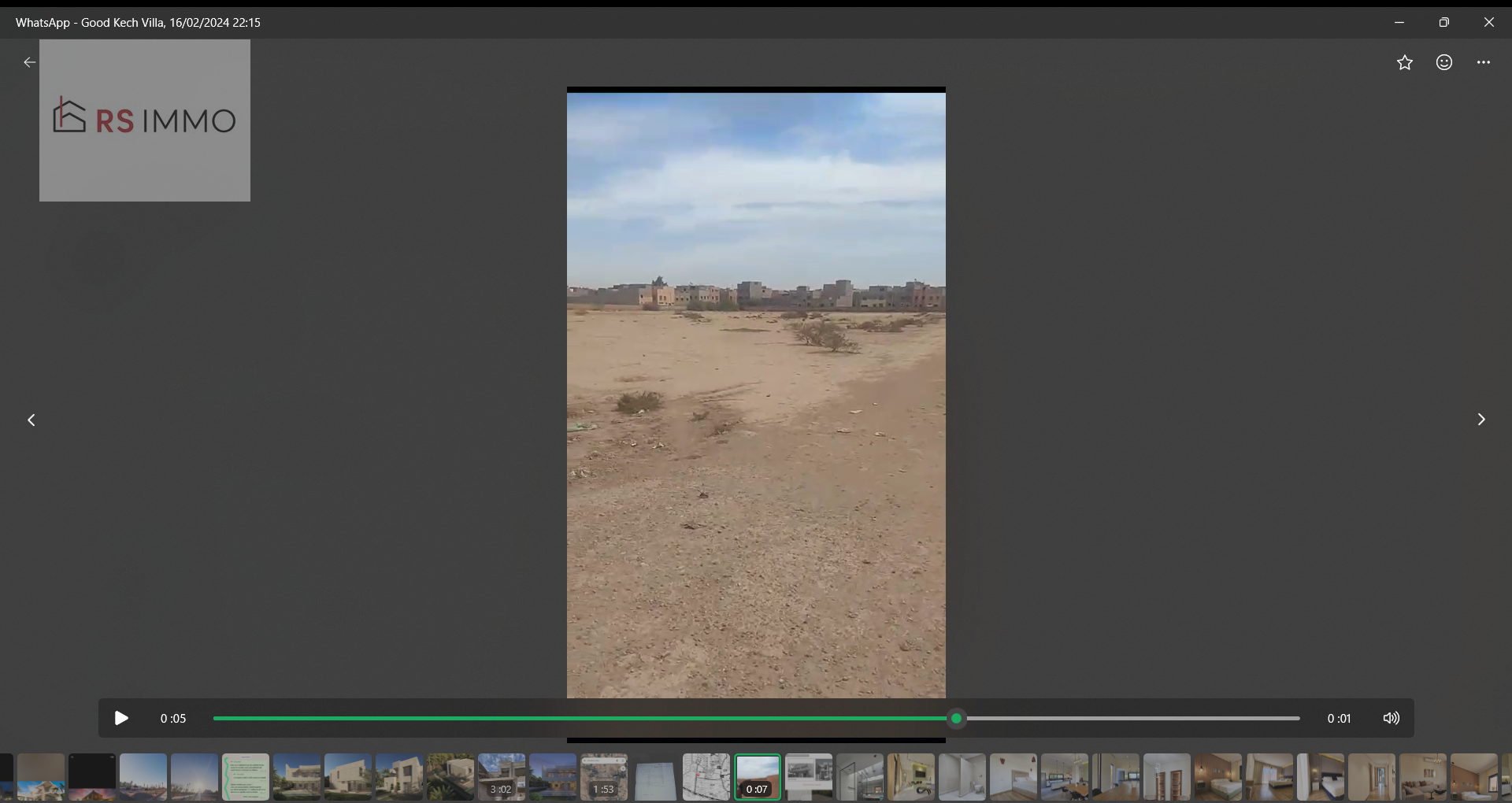Open the sofa living room thumbnail
This screenshot has height=803, width=1512.
click(1423, 777)
